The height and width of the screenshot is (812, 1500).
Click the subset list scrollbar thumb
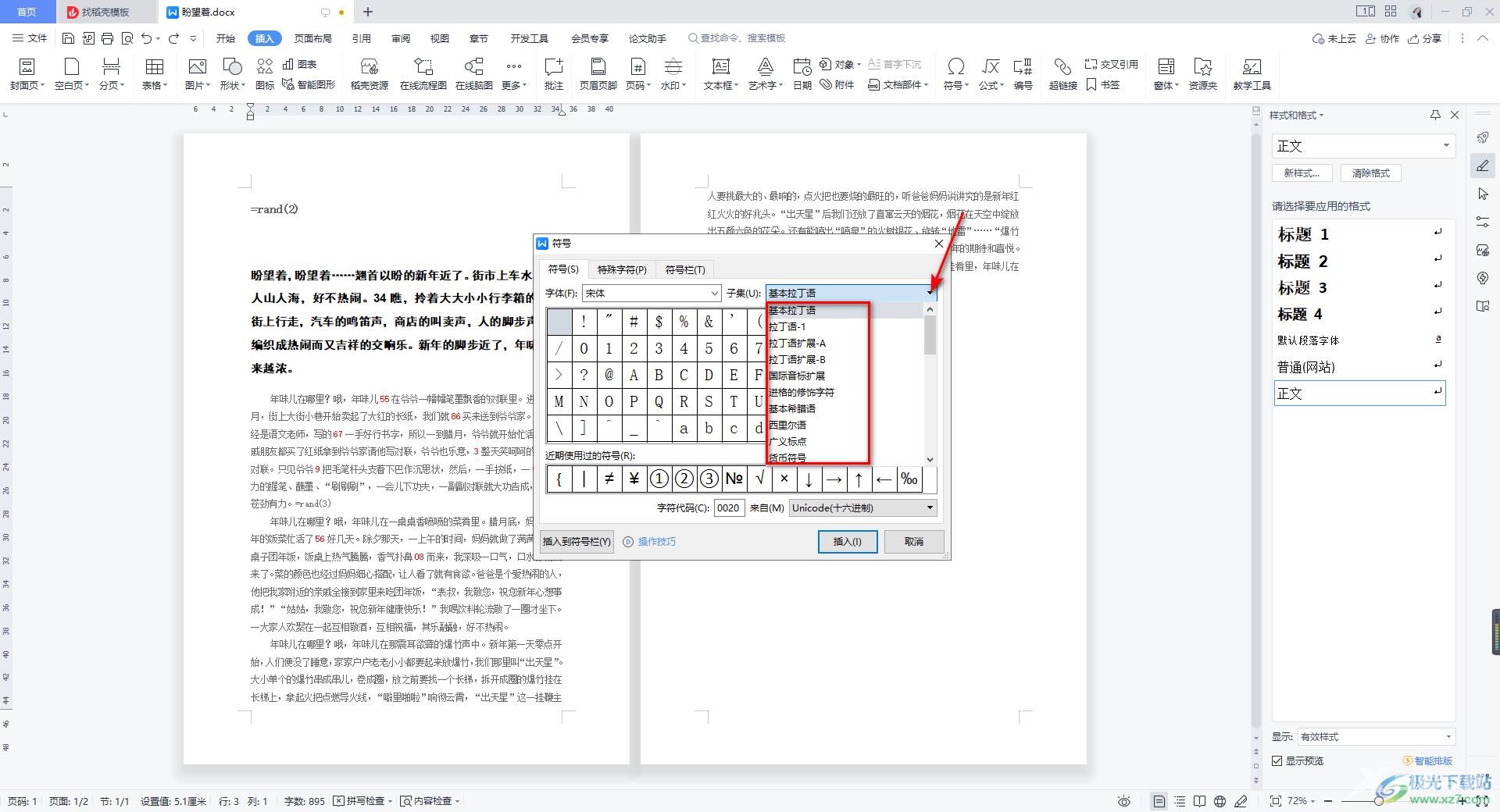pyautogui.click(x=930, y=334)
